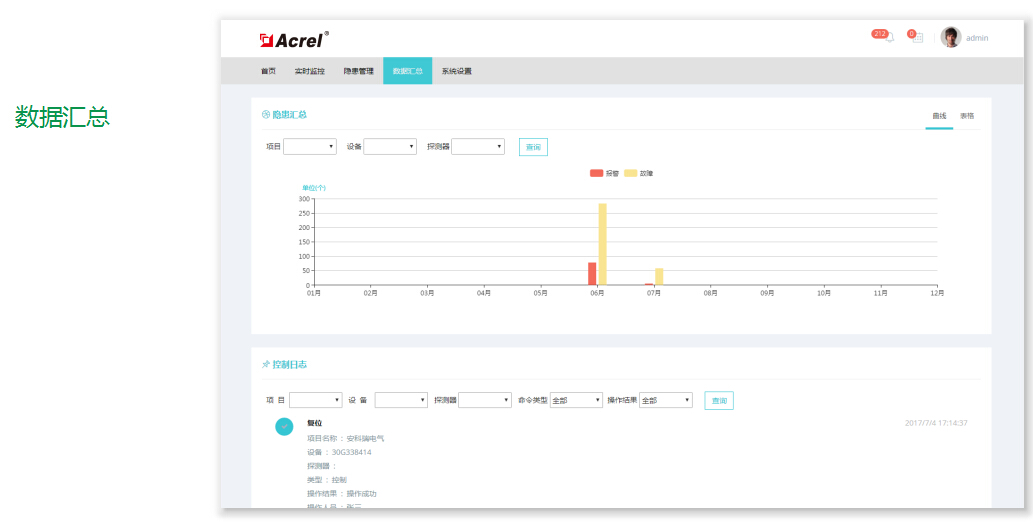Open the 系统设置 menu item
Screen dimensions: 1033x522
tap(456, 71)
